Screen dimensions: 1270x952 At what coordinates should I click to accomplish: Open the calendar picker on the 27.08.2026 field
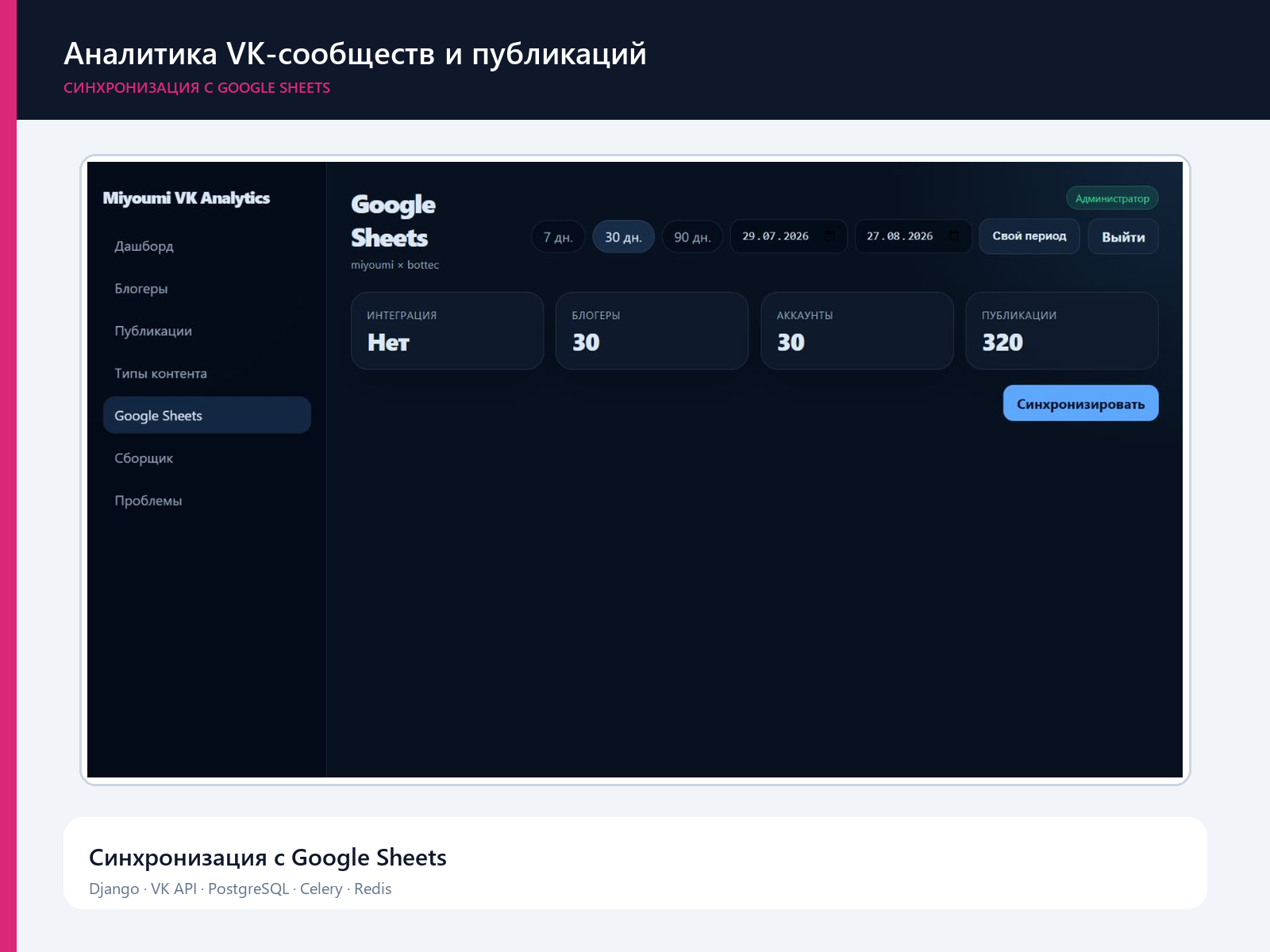point(954,236)
